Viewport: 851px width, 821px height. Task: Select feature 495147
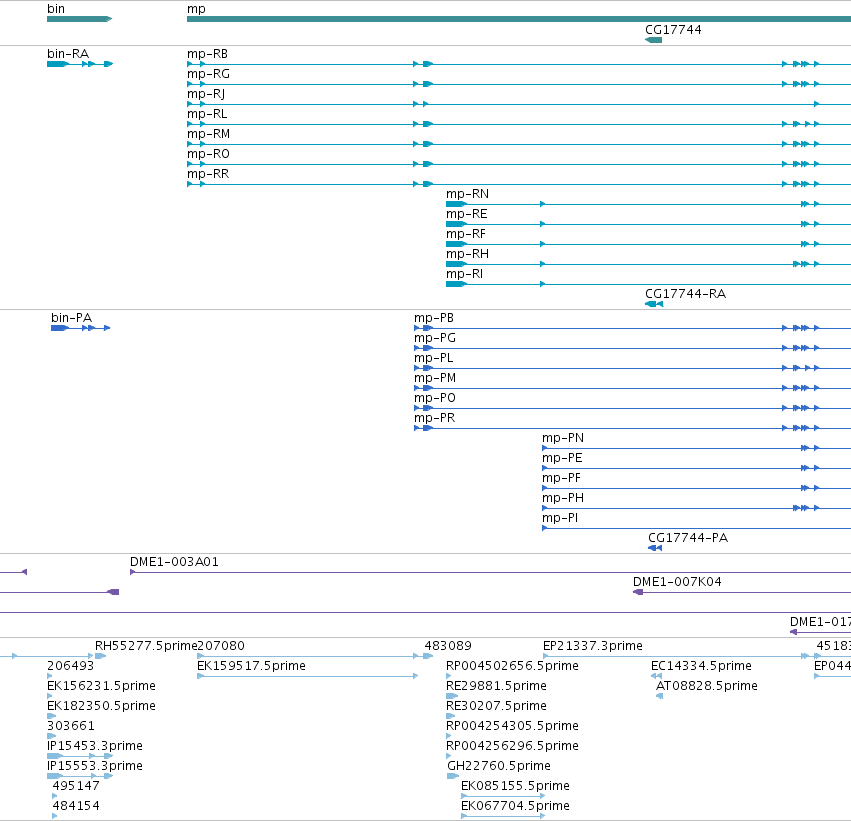tap(76, 787)
